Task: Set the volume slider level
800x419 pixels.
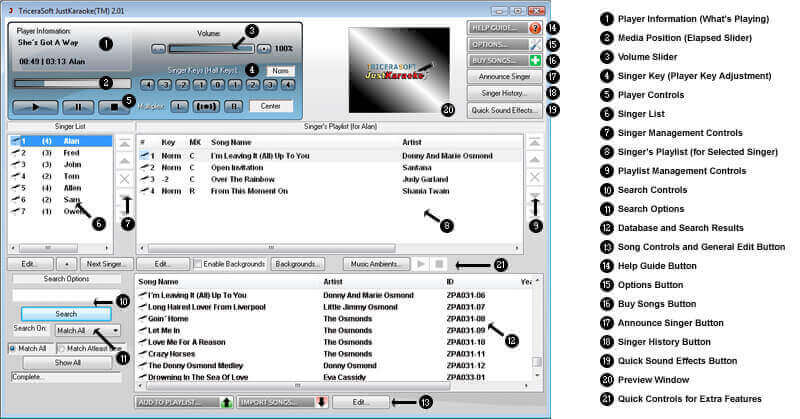Action: click(211, 49)
